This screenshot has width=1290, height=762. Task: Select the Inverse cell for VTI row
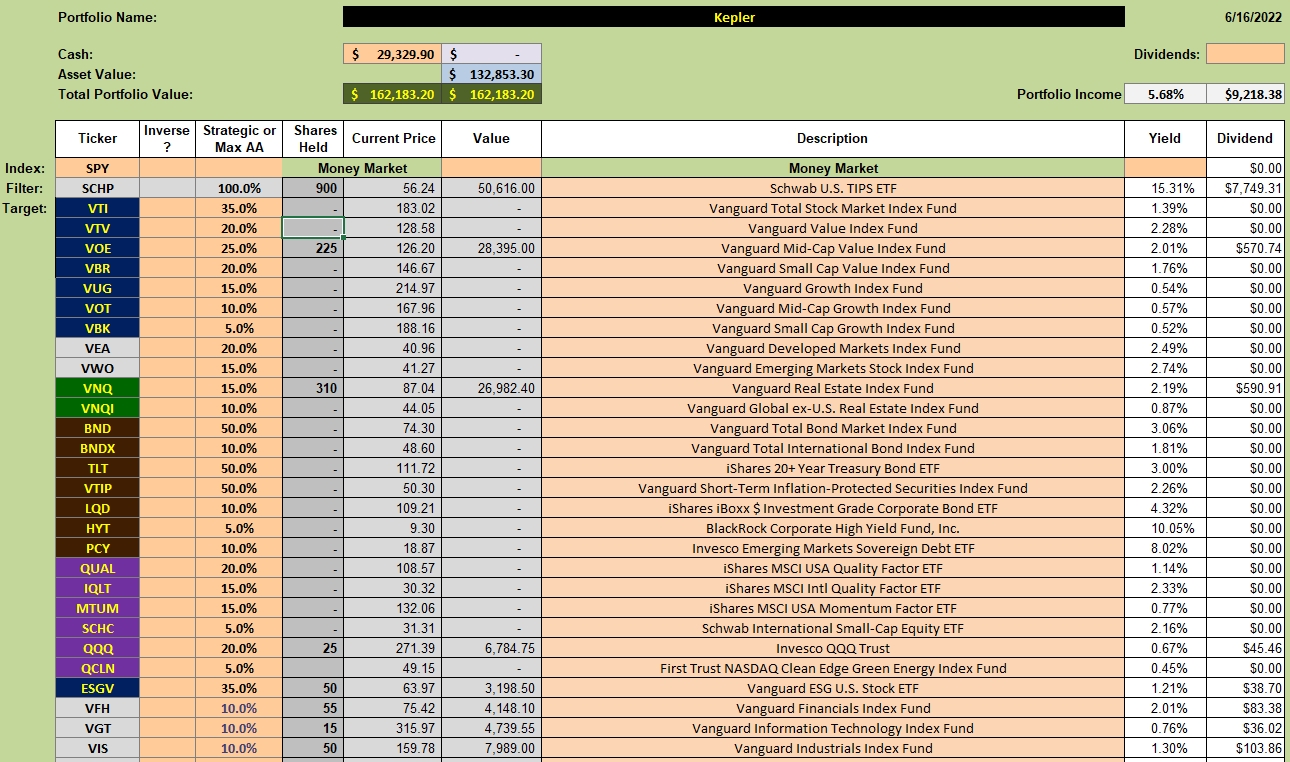(167, 208)
